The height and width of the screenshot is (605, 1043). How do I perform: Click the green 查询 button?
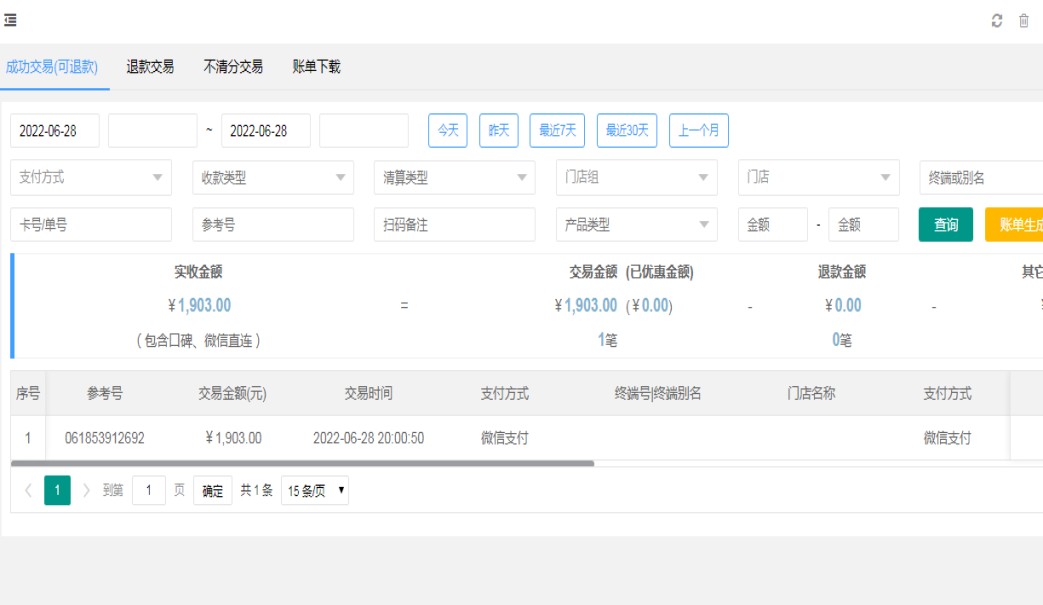(945, 225)
